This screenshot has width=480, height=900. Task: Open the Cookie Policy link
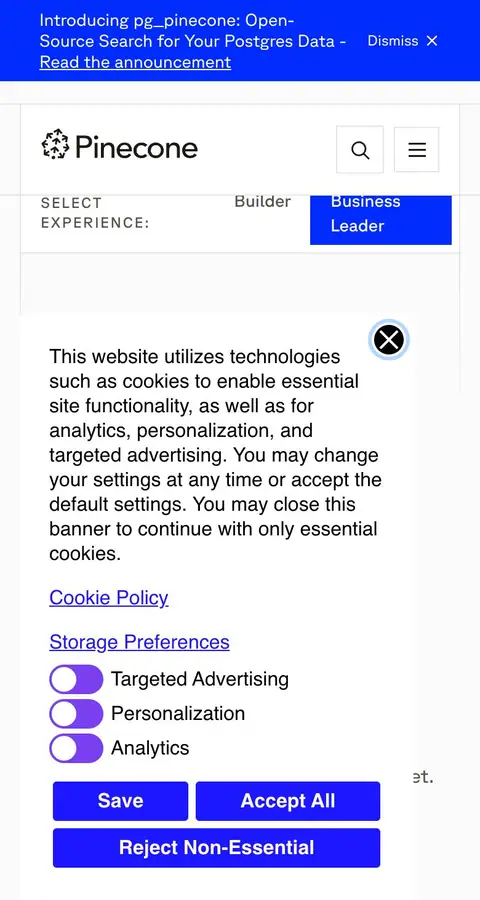click(109, 598)
